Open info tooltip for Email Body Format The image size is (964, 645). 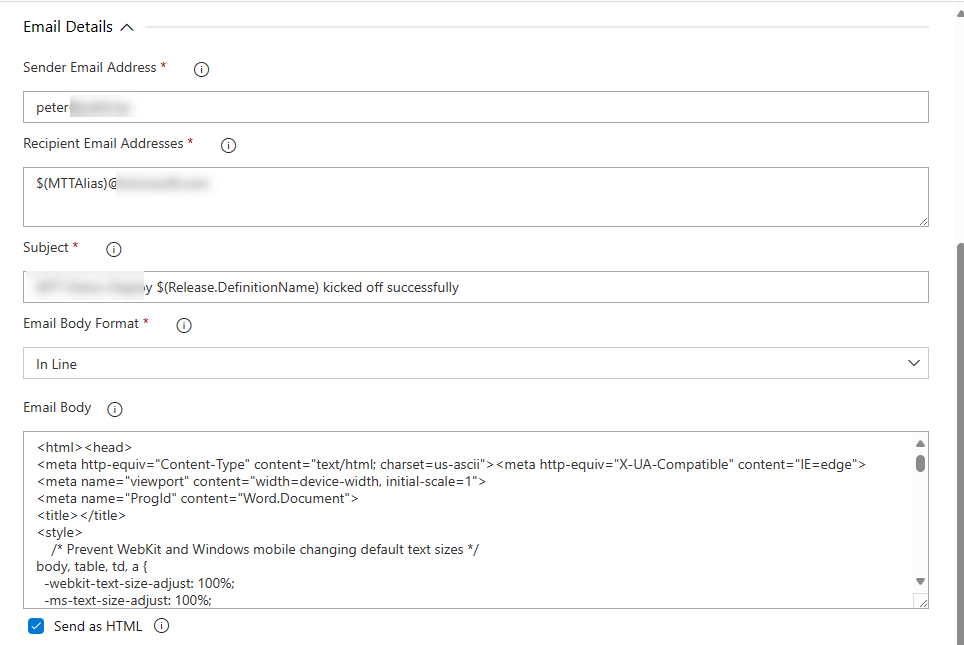[183, 324]
